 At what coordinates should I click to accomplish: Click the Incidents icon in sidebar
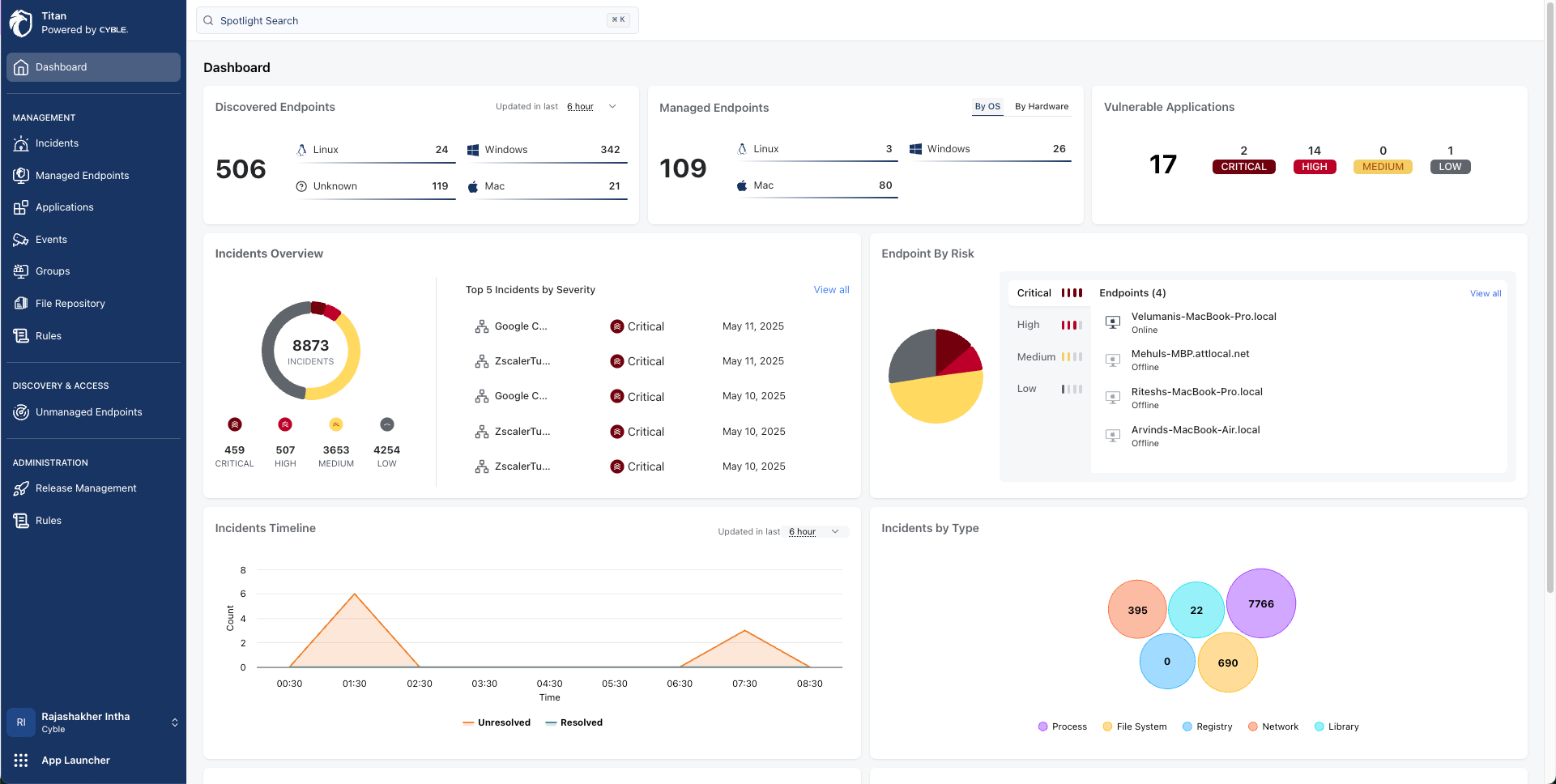[x=21, y=143]
